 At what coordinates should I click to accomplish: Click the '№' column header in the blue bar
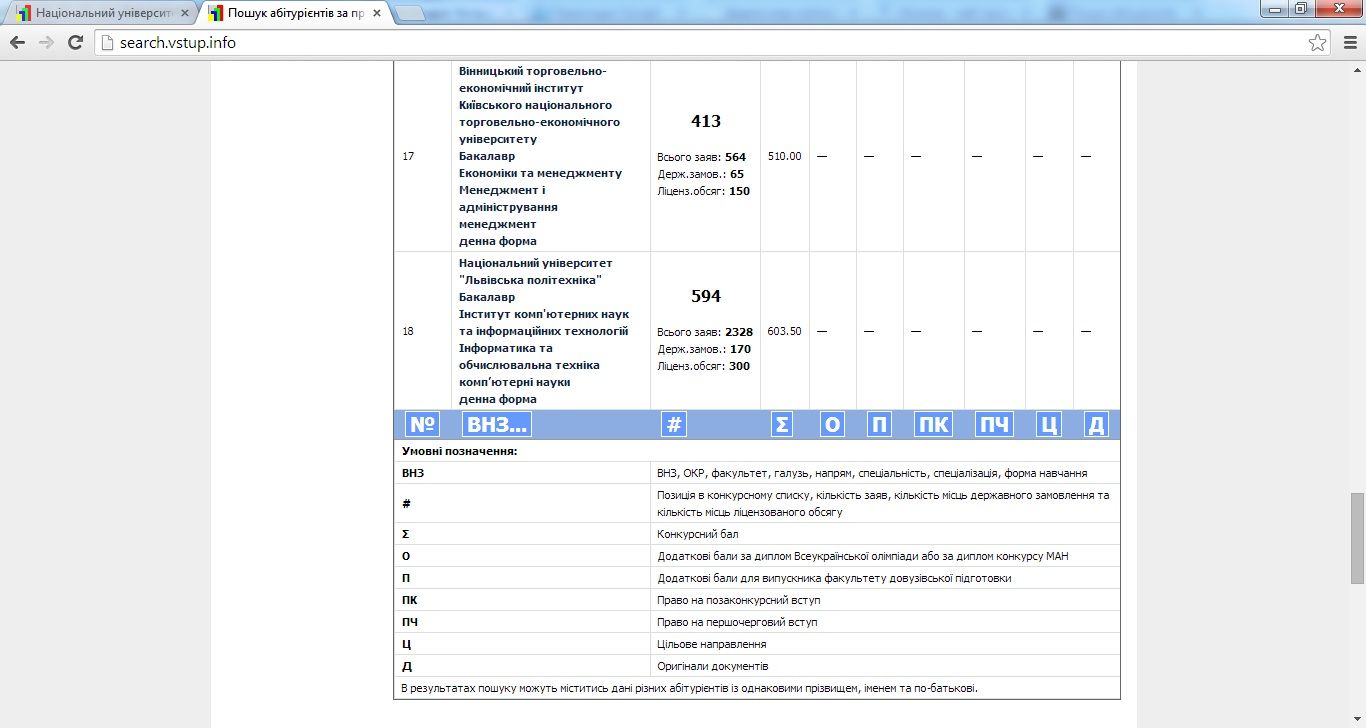click(423, 425)
